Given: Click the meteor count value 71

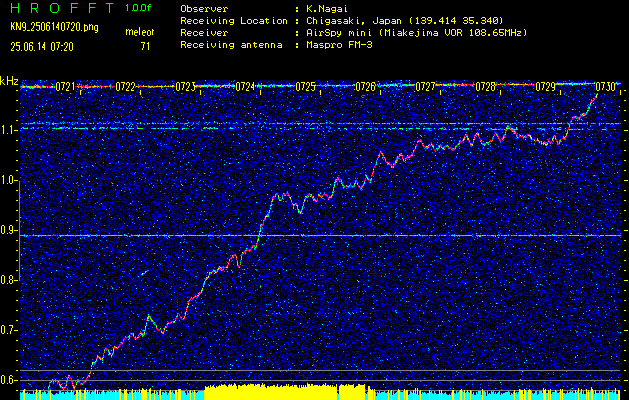Looking at the screenshot, I should pyautogui.click(x=145, y=47).
